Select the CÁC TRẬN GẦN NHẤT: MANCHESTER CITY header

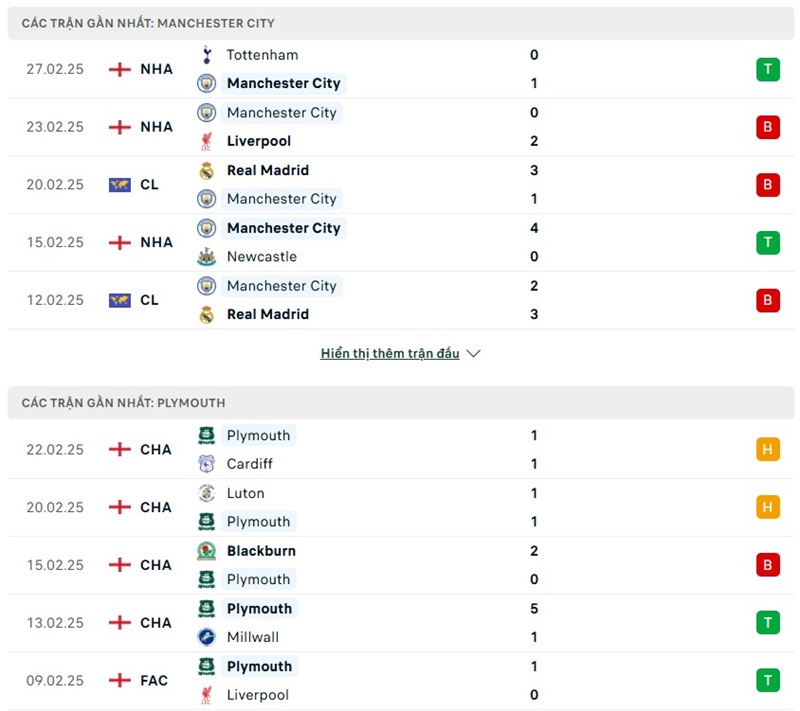pyautogui.click(x=150, y=22)
